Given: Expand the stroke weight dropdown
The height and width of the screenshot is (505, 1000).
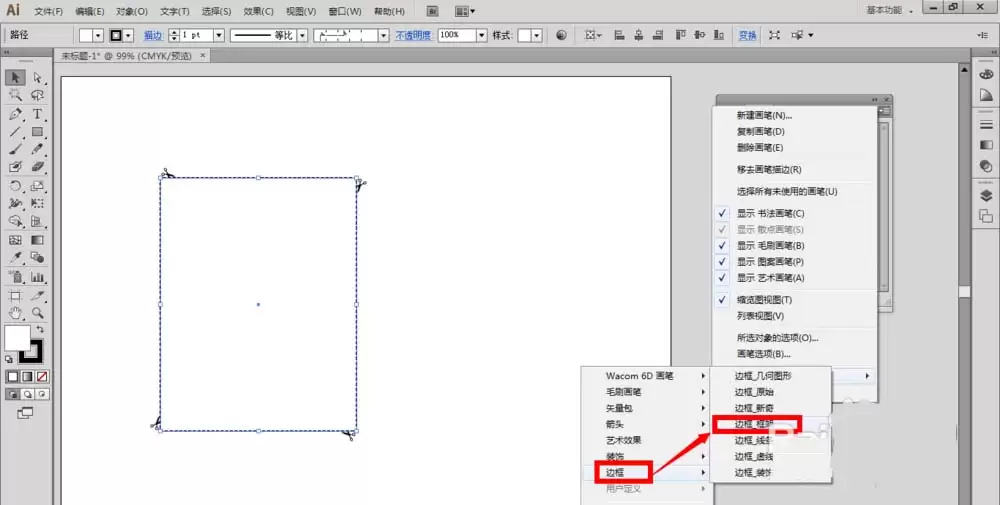Looking at the screenshot, I should pyautogui.click(x=219, y=35).
